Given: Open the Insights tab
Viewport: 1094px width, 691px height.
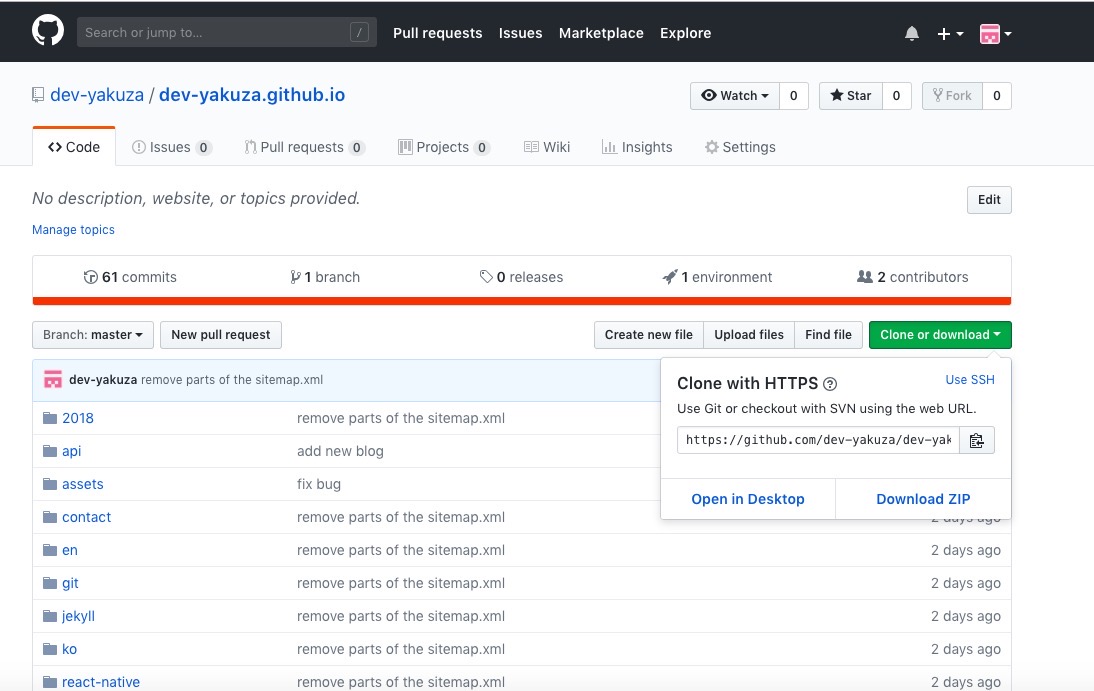Looking at the screenshot, I should click(637, 147).
